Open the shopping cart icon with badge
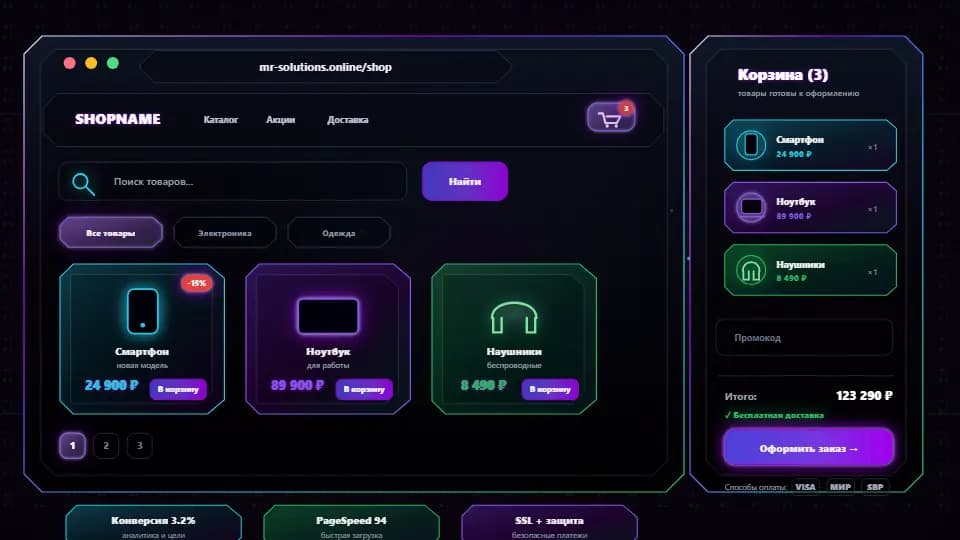The width and height of the screenshot is (960, 540). pos(610,117)
